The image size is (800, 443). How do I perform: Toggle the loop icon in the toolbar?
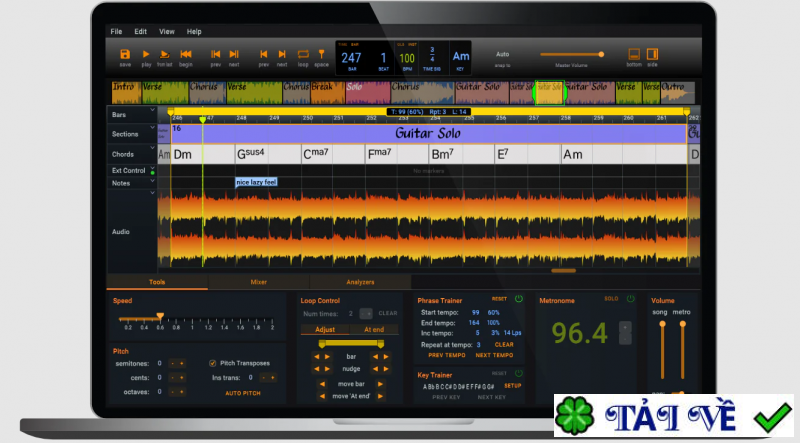click(x=302, y=54)
